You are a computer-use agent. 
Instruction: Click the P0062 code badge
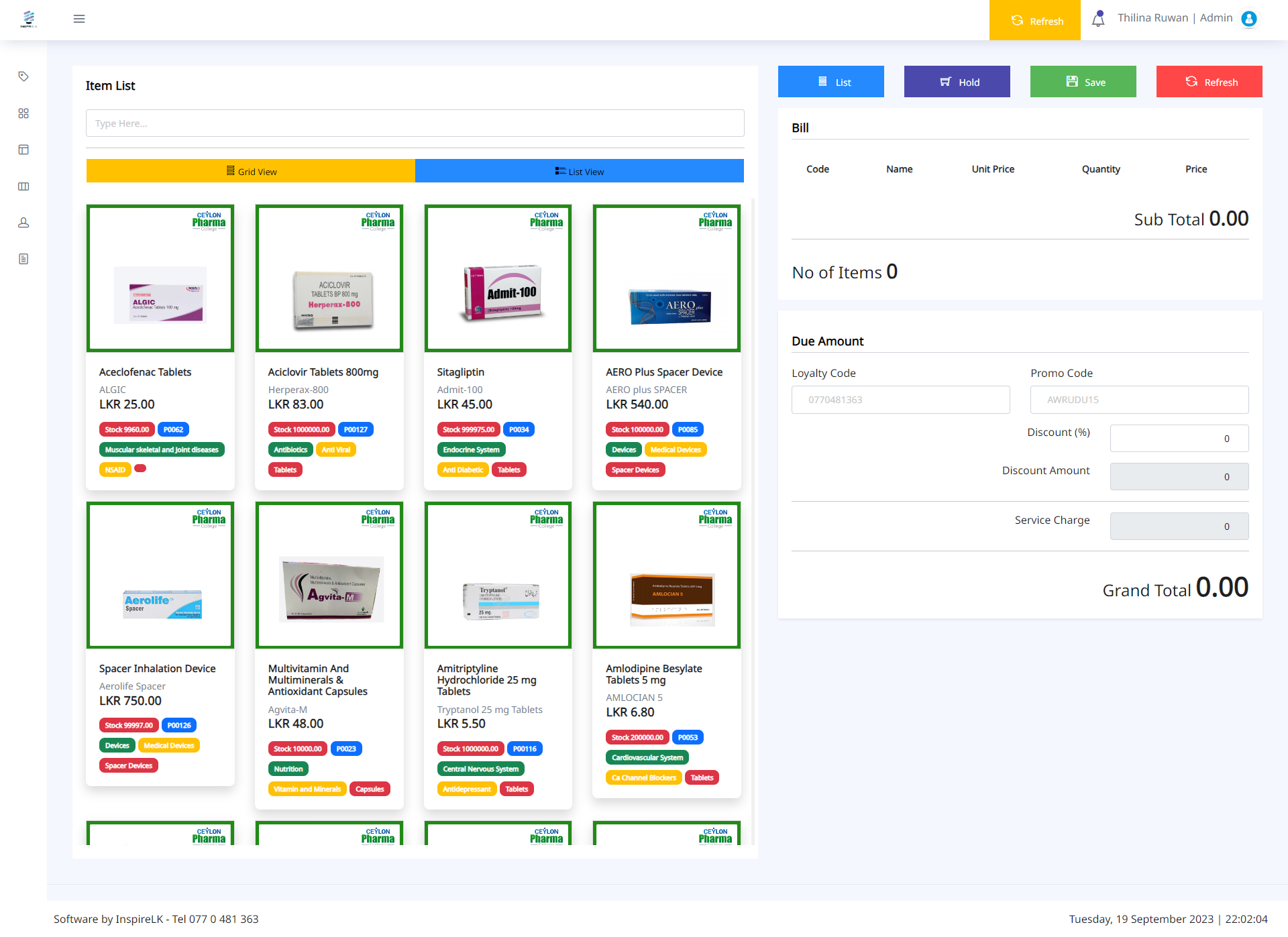(173, 430)
